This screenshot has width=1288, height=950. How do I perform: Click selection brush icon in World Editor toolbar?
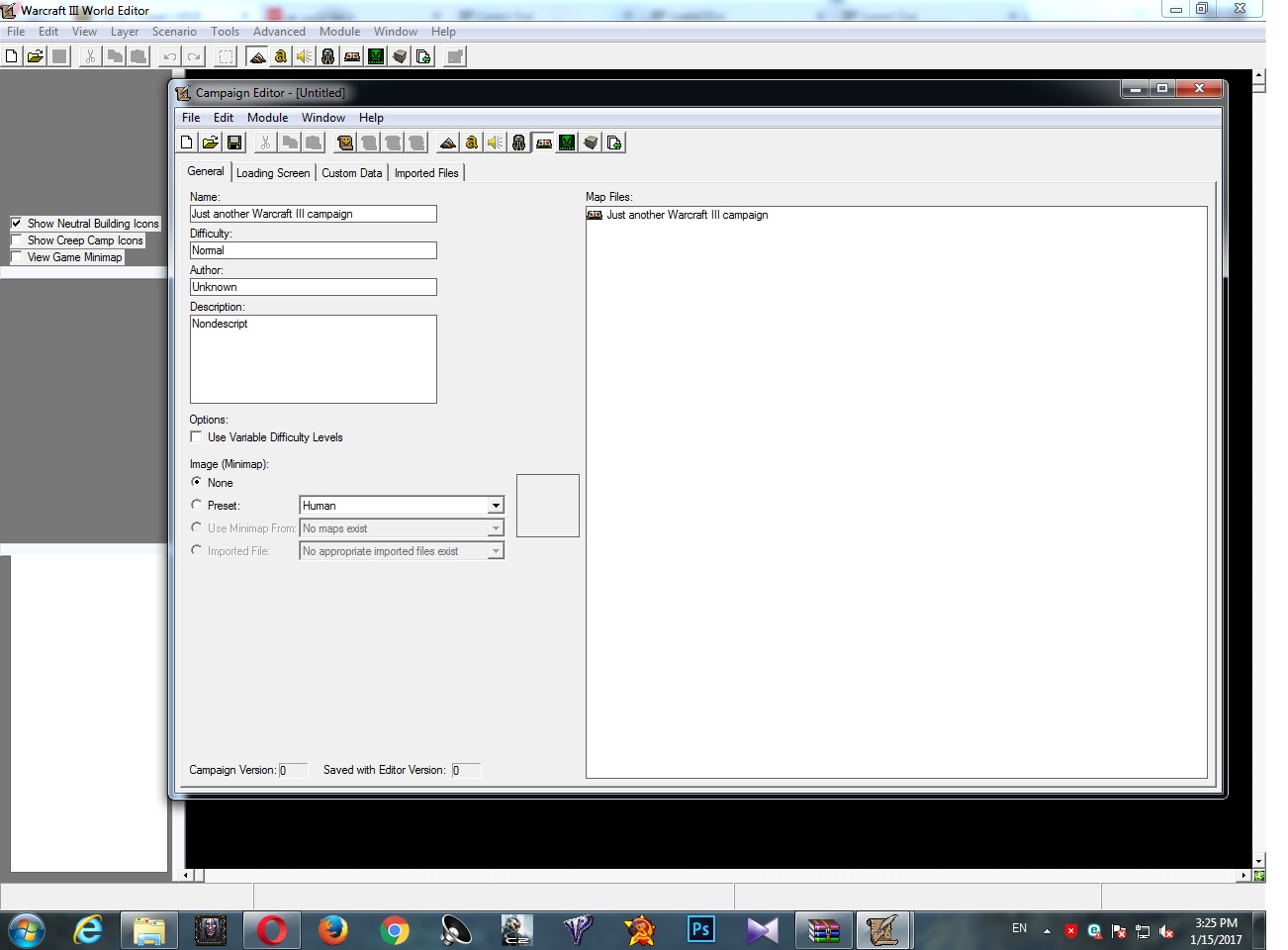pyautogui.click(x=226, y=56)
